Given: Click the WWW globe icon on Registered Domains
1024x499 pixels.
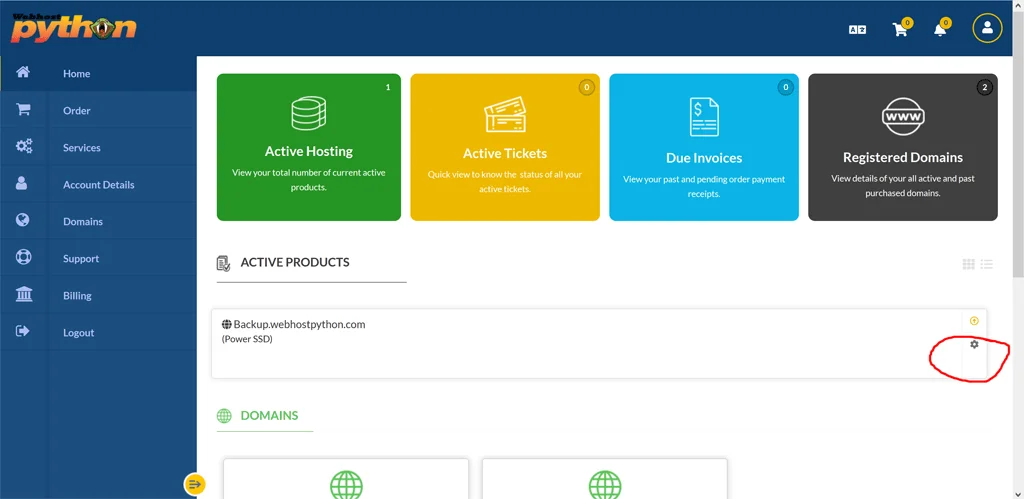Looking at the screenshot, I should click(x=903, y=116).
